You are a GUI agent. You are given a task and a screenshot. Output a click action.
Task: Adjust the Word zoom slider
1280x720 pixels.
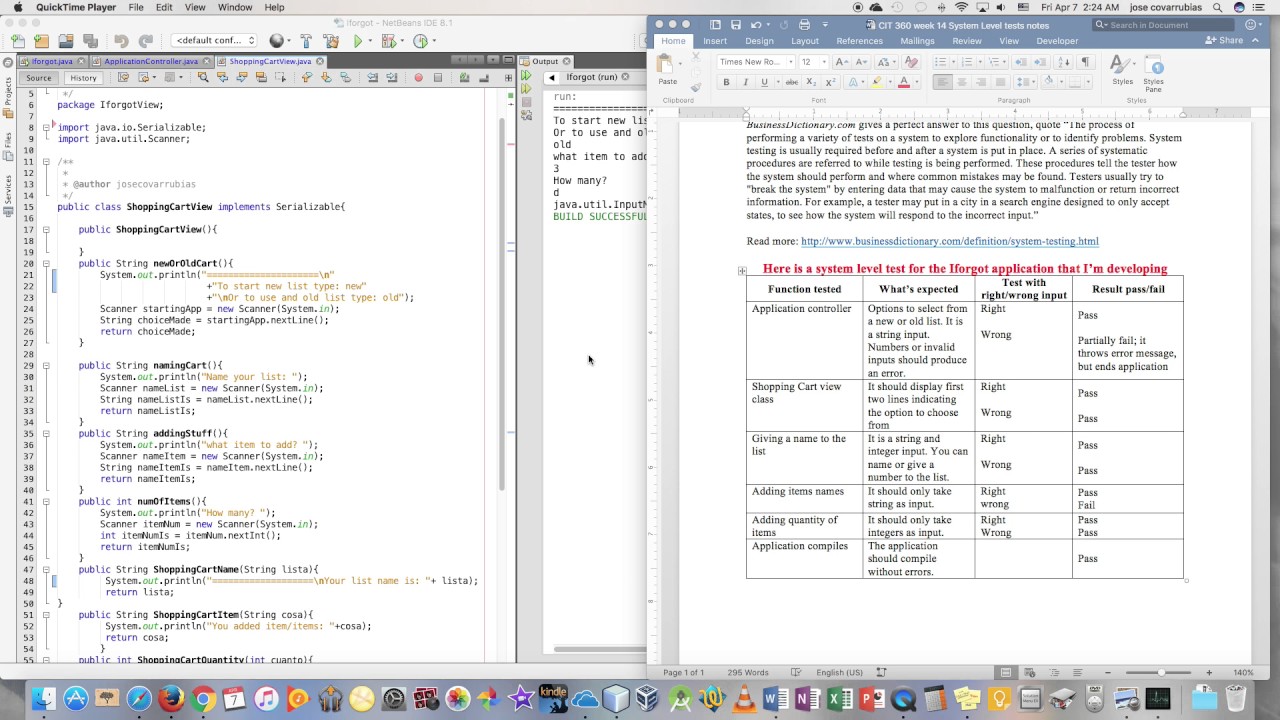[1161, 673]
